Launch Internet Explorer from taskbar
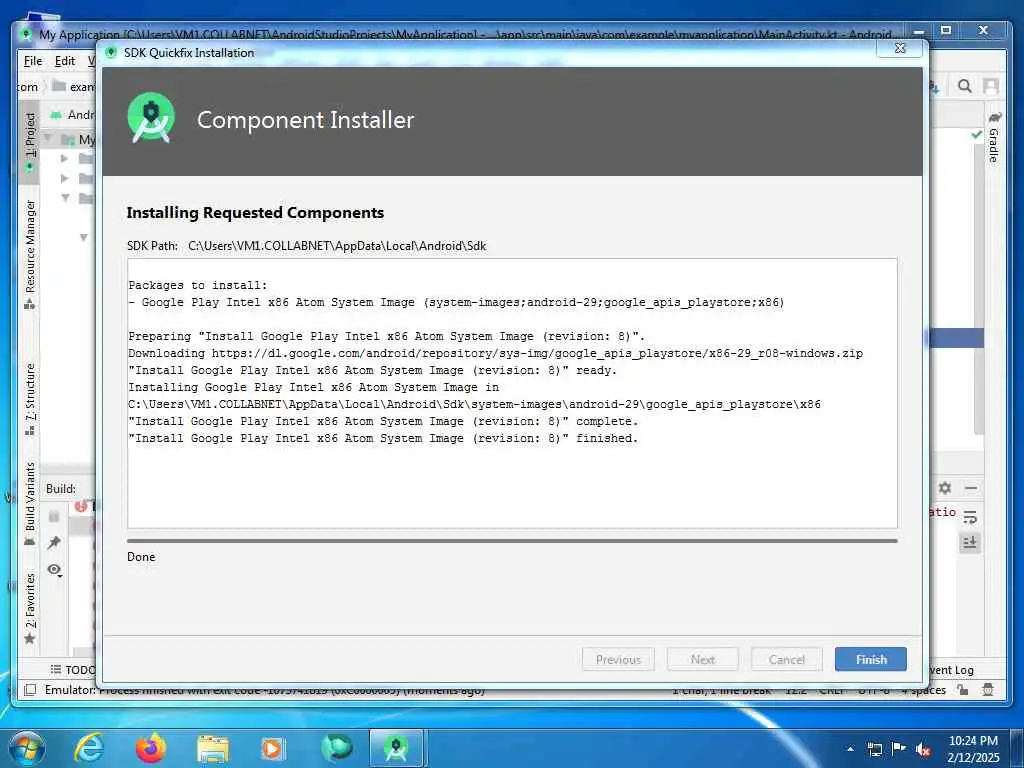 [x=88, y=748]
